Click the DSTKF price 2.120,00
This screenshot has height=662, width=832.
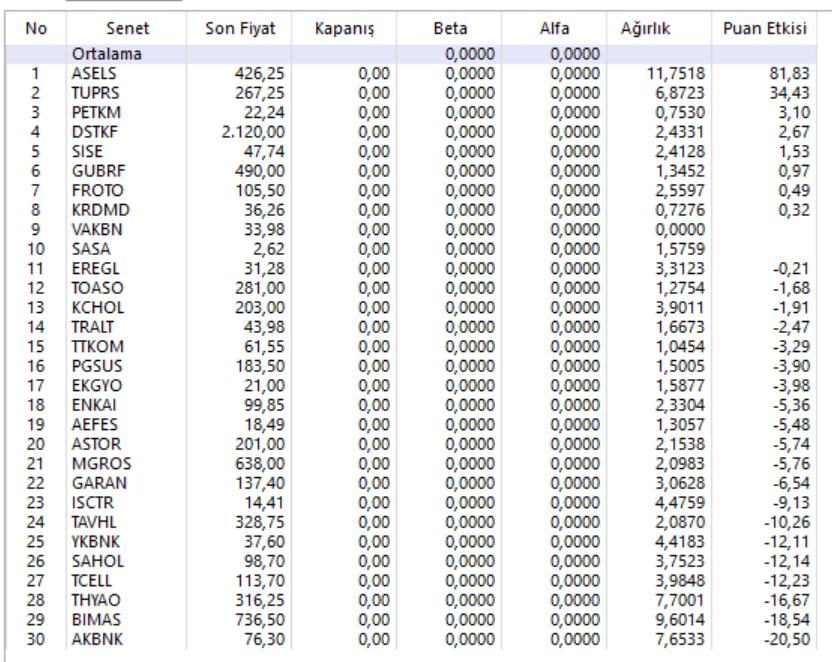253,132
